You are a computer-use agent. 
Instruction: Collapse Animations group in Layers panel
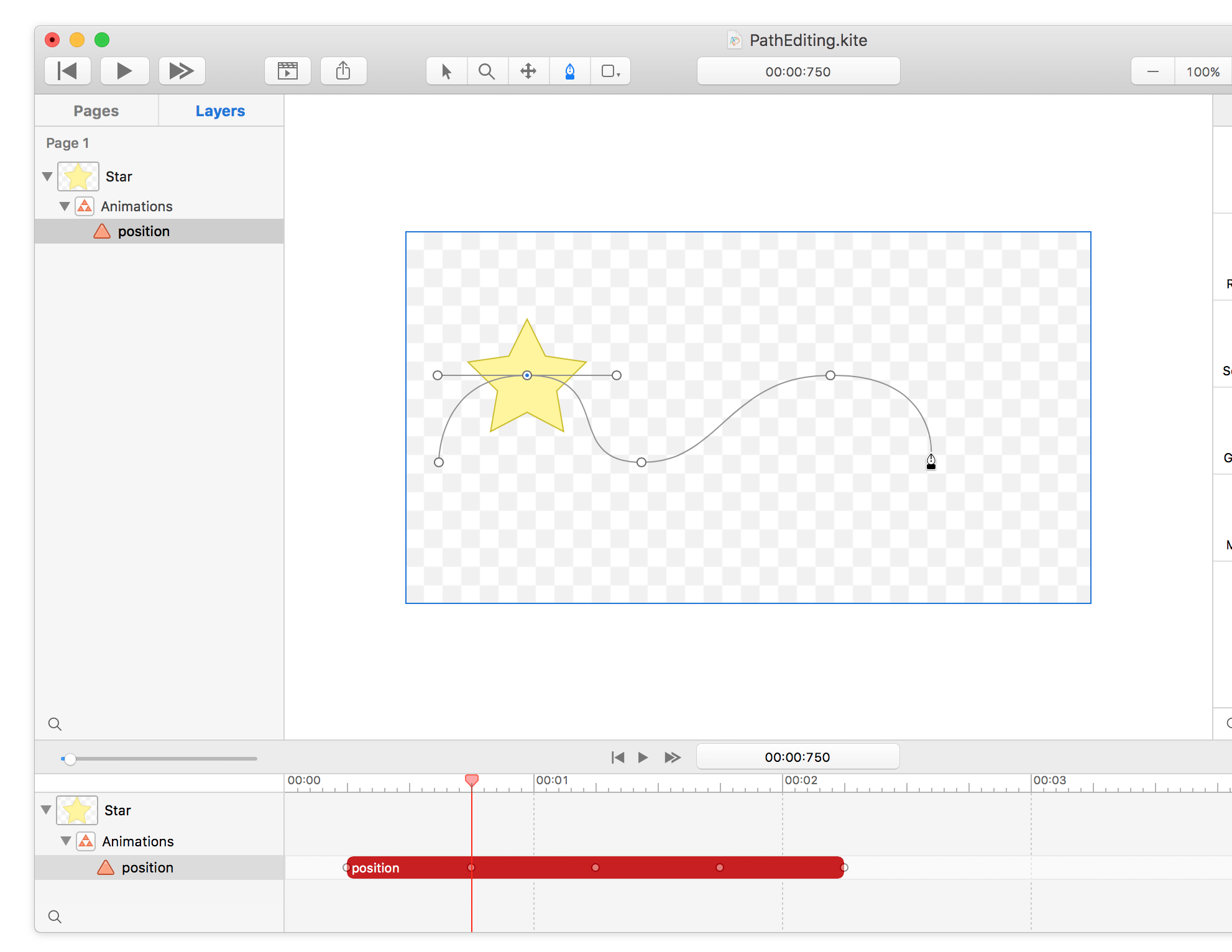pos(65,206)
